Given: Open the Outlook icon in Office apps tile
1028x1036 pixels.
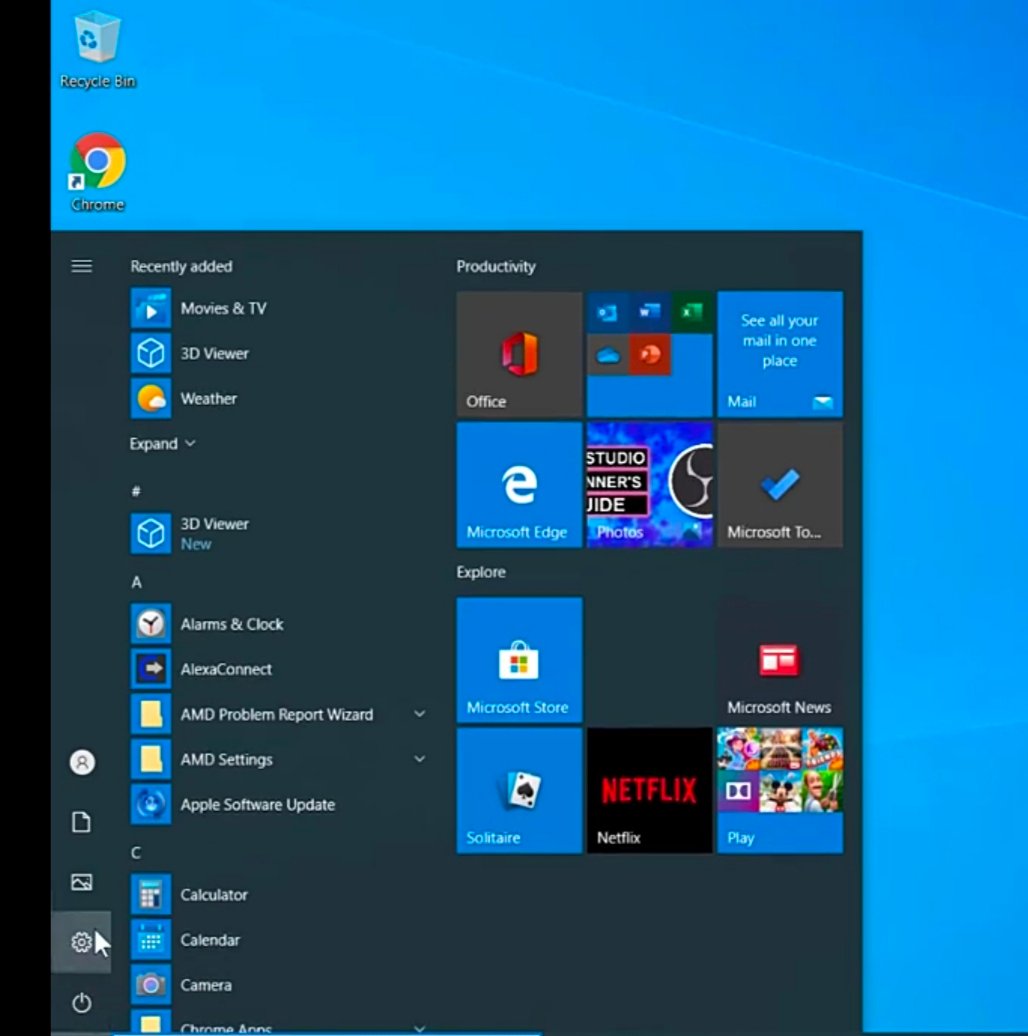Looking at the screenshot, I should click(x=607, y=312).
